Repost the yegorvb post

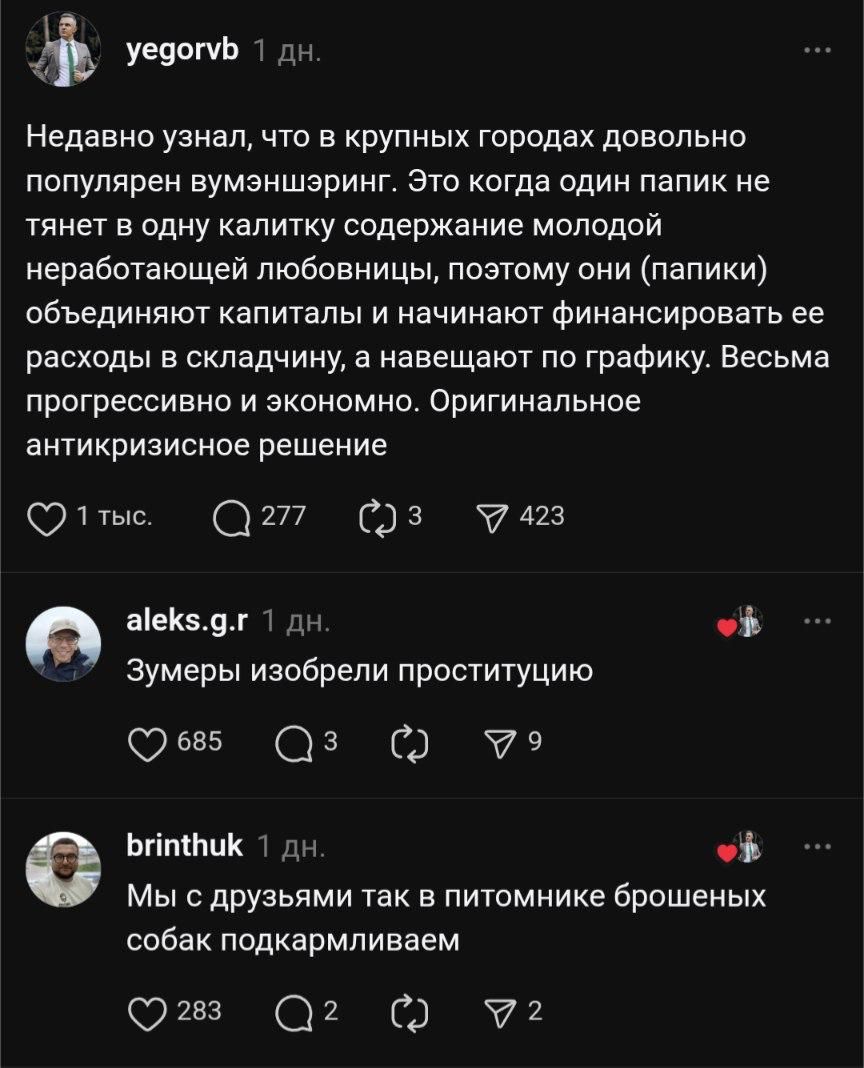pyautogui.click(x=377, y=517)
